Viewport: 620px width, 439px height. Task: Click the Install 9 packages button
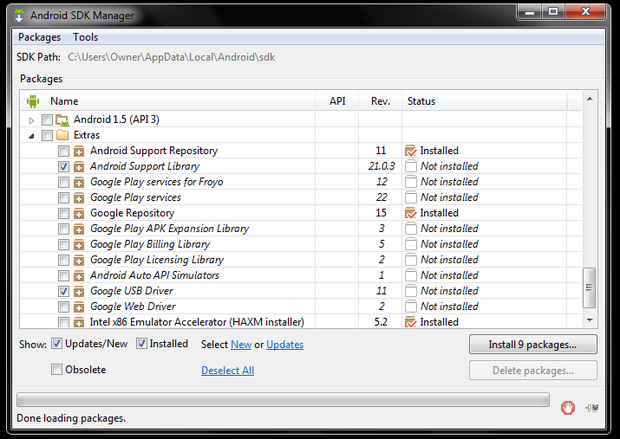click(x=533, y=344)
